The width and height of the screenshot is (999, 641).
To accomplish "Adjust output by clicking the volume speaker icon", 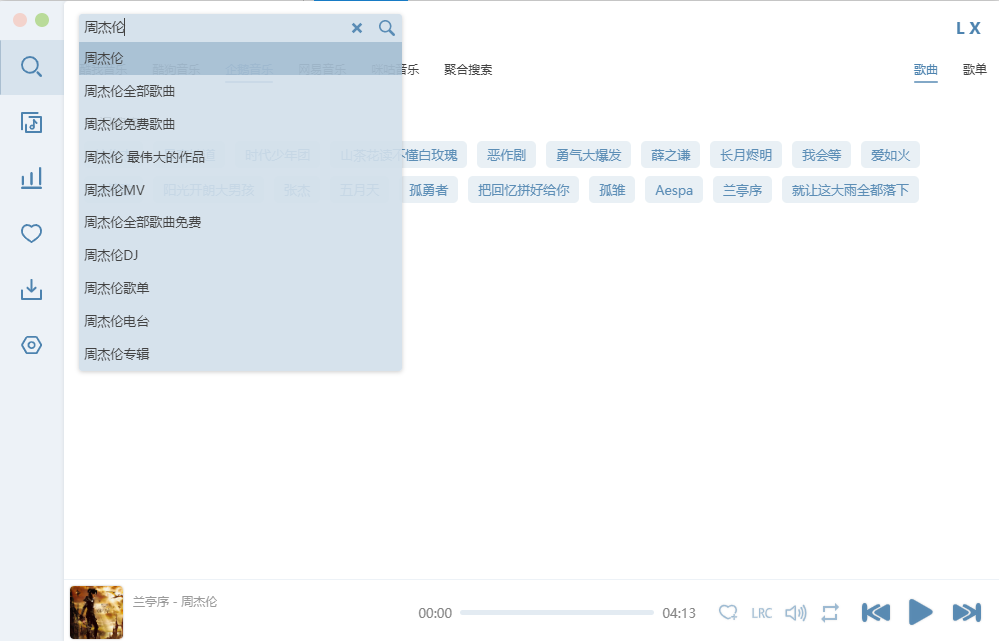I will [794, 612].
